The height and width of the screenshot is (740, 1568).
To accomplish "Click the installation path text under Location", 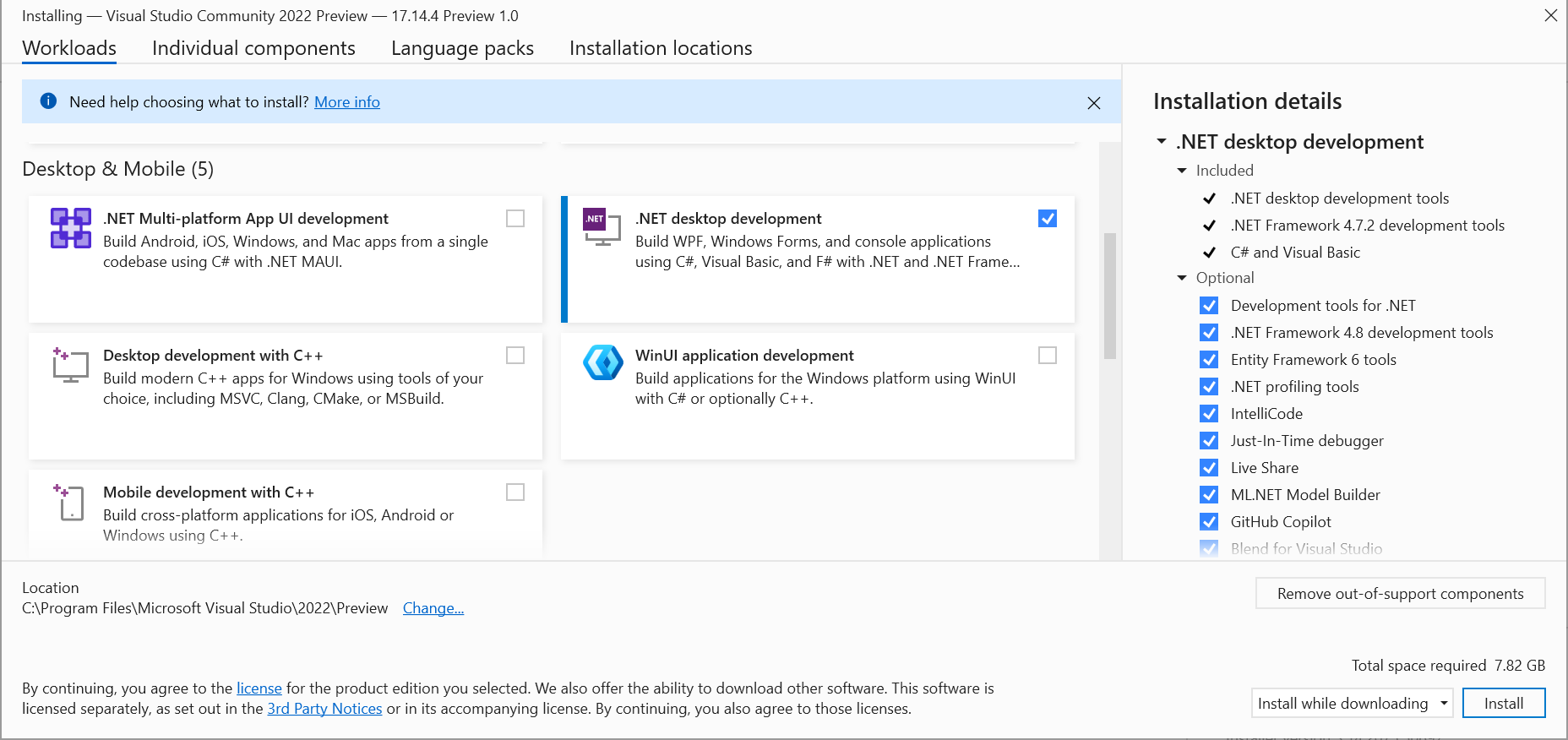I will (x=205, y=608).
